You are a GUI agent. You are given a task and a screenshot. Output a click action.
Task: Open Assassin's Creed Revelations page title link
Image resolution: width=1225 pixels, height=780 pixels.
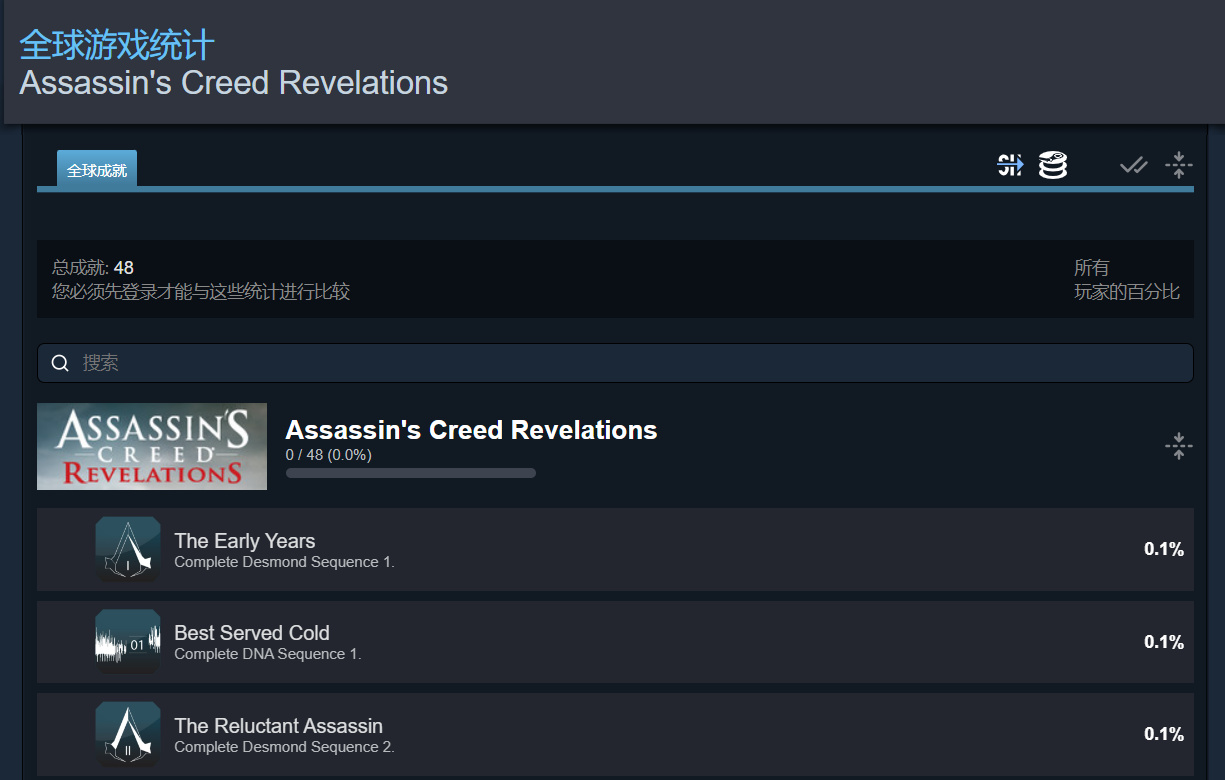(x=233, y=83)
